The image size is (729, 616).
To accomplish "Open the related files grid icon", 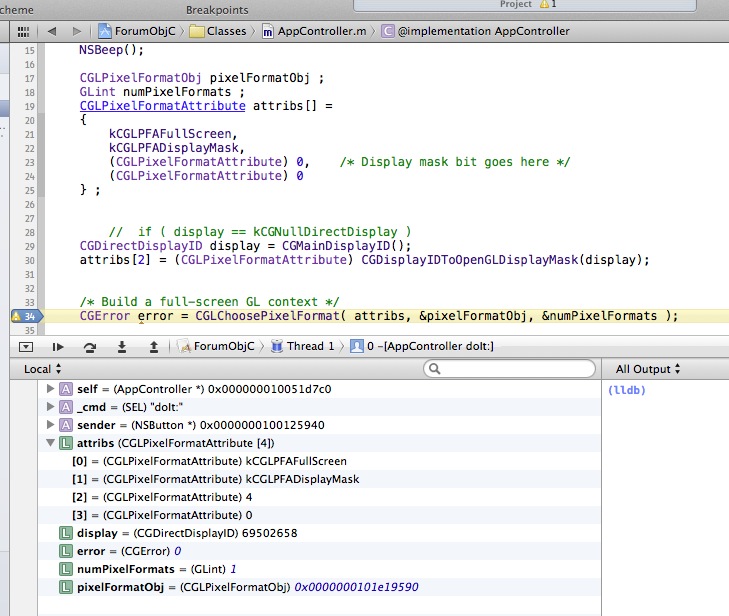I will pyautogui.click(x=23, y=31).
